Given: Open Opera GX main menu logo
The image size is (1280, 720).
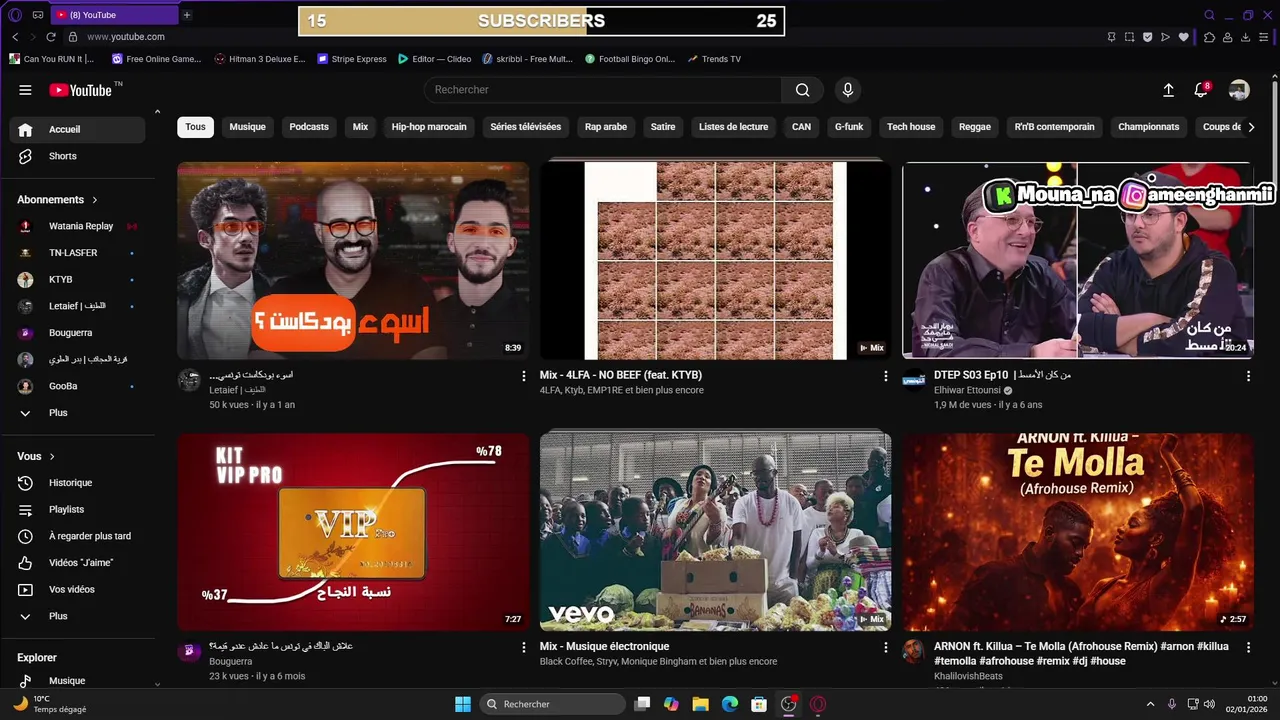Looking at the screenshot, I should (x=15, y=15).
